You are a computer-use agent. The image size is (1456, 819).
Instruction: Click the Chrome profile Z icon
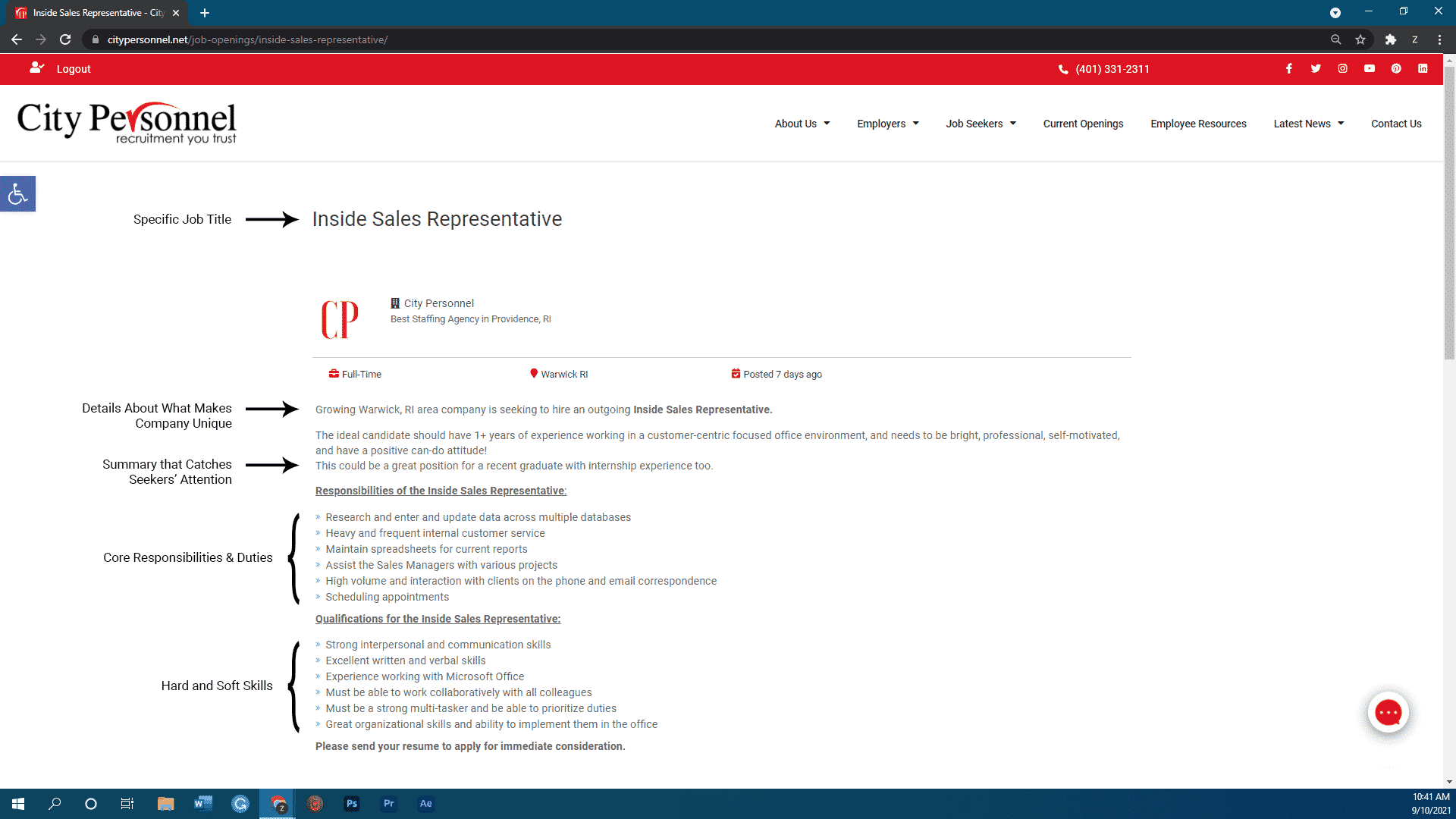pos(1415,39)
